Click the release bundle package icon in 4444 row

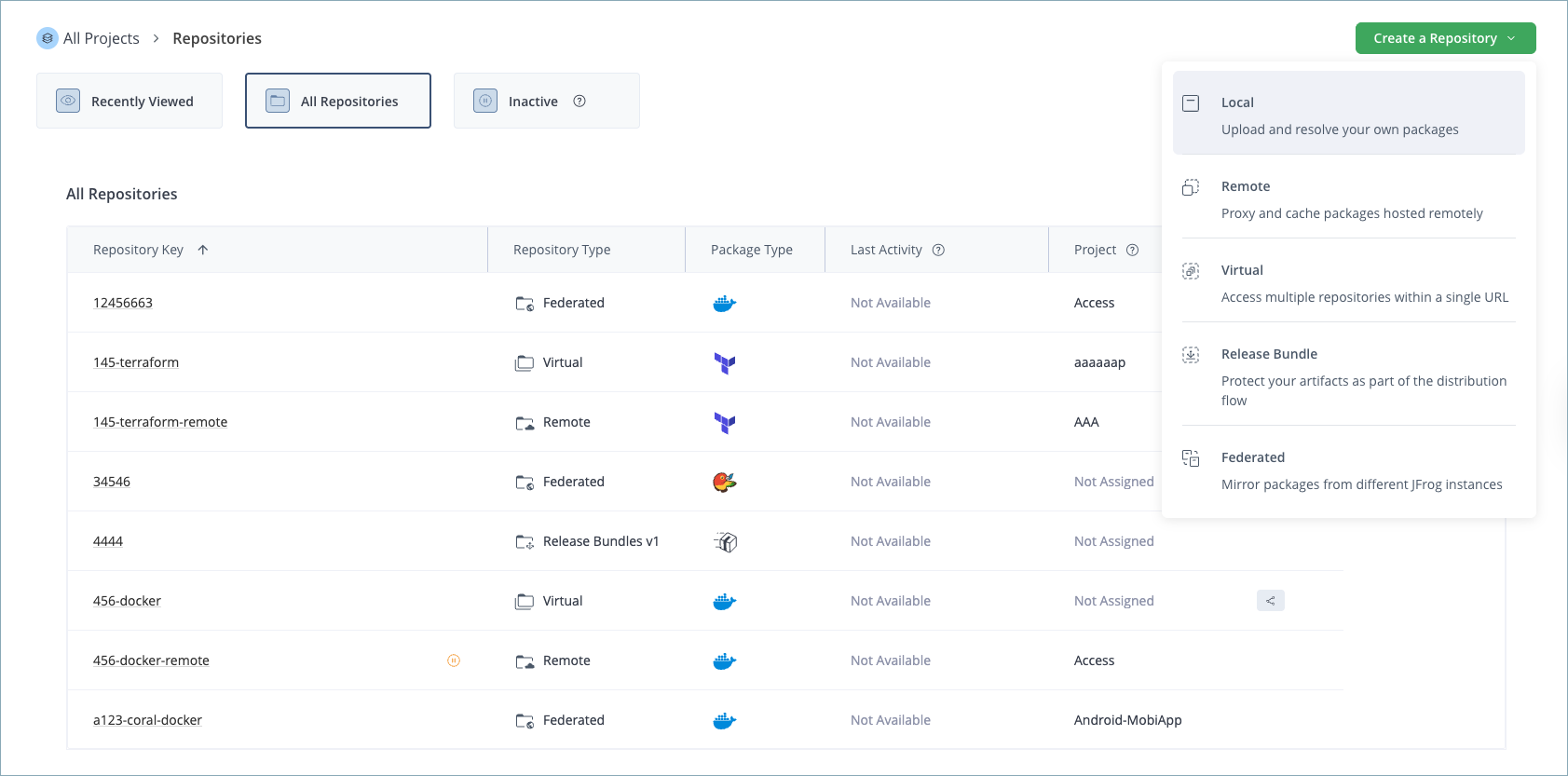[x=726, y=541]
